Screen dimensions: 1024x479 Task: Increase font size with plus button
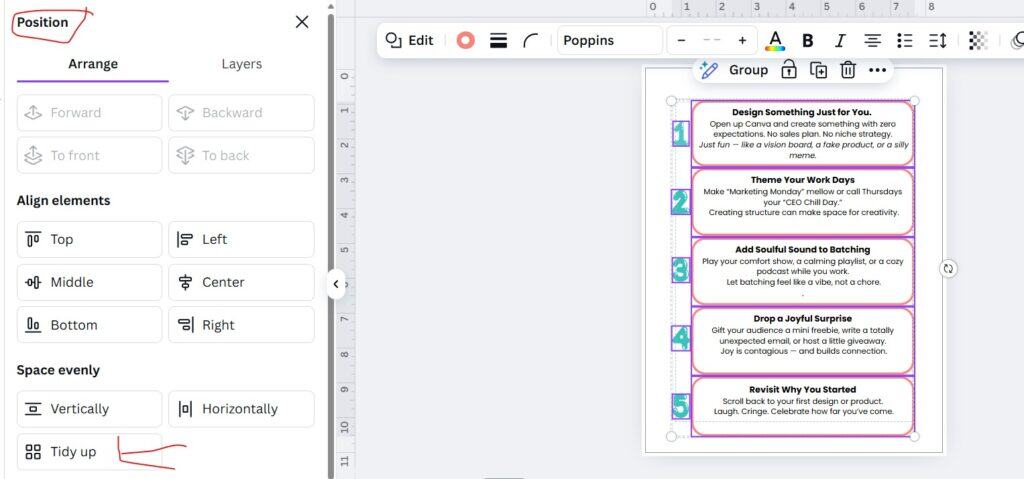click(x=742, y=41)
